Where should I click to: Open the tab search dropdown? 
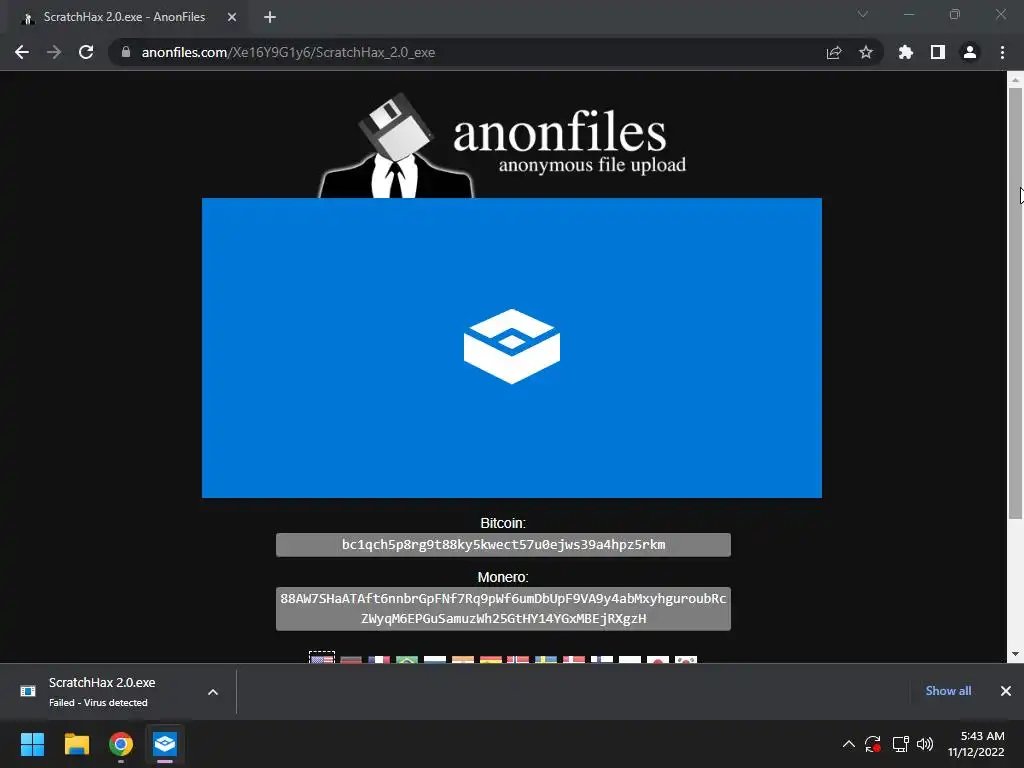[863, 14]
